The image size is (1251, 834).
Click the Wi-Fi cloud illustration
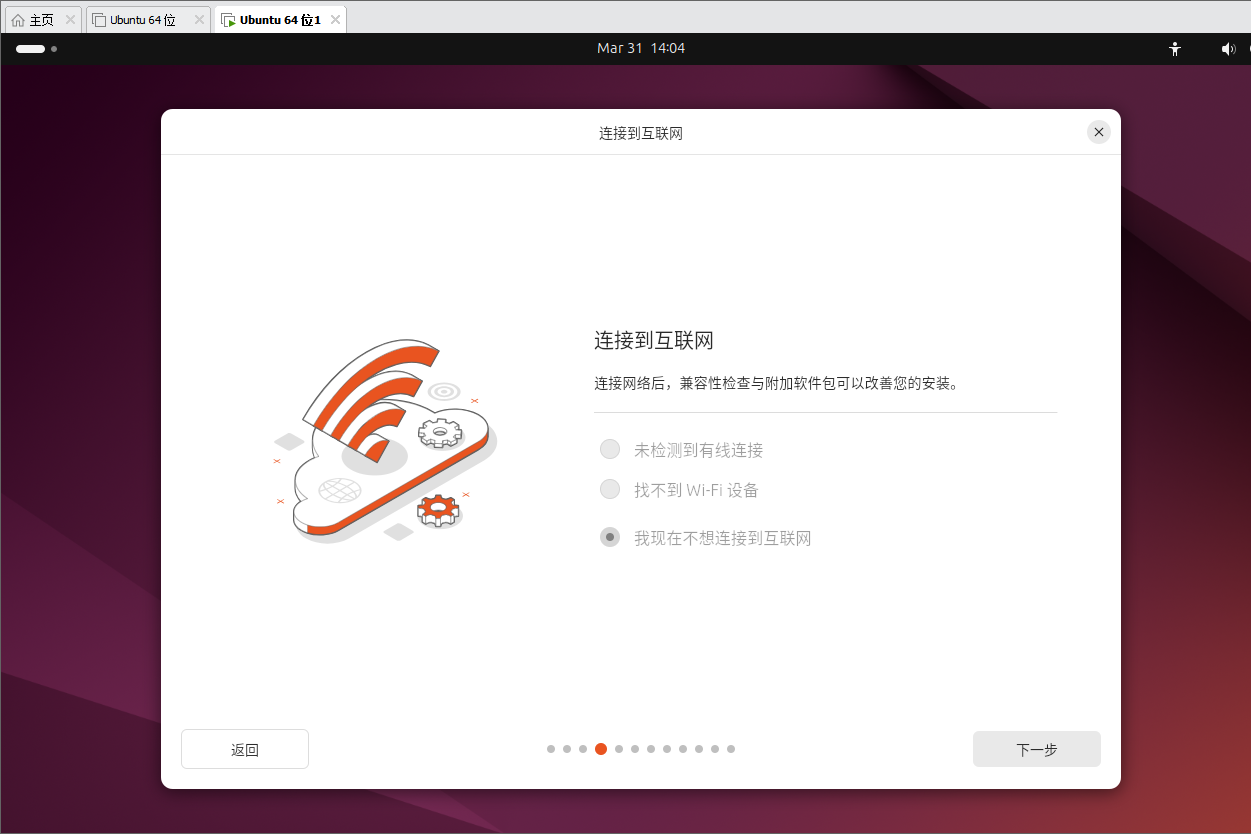tap(385, 441)
